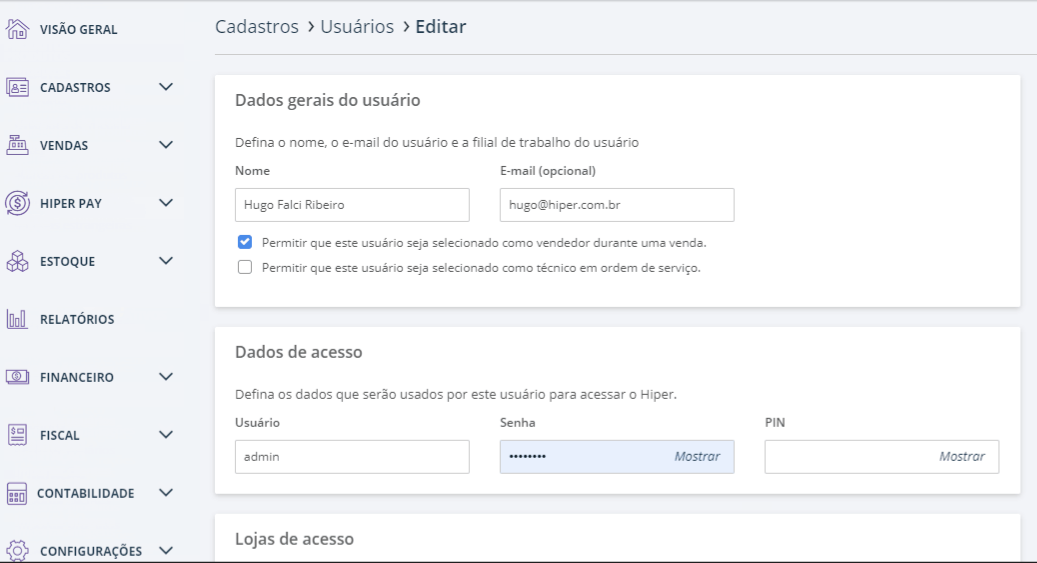Expand the Financeiro menu chevron
Image resolution: width=1037 pixels, height=563 pixels.
[166, 376]
